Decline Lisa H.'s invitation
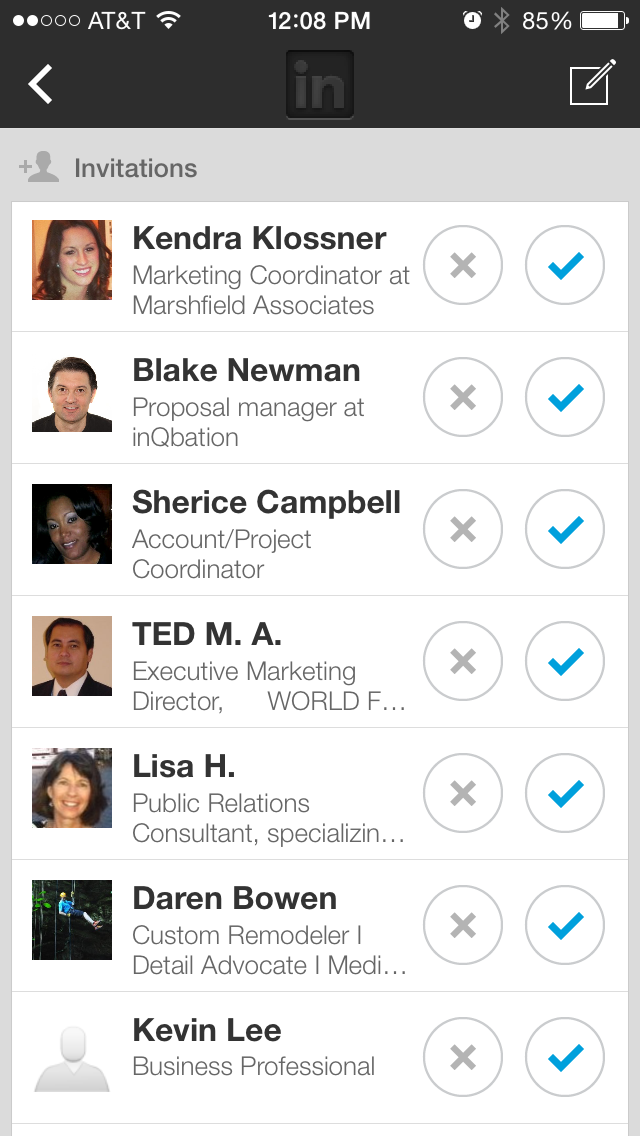640x1136 pixels. [x=463, y=793]
